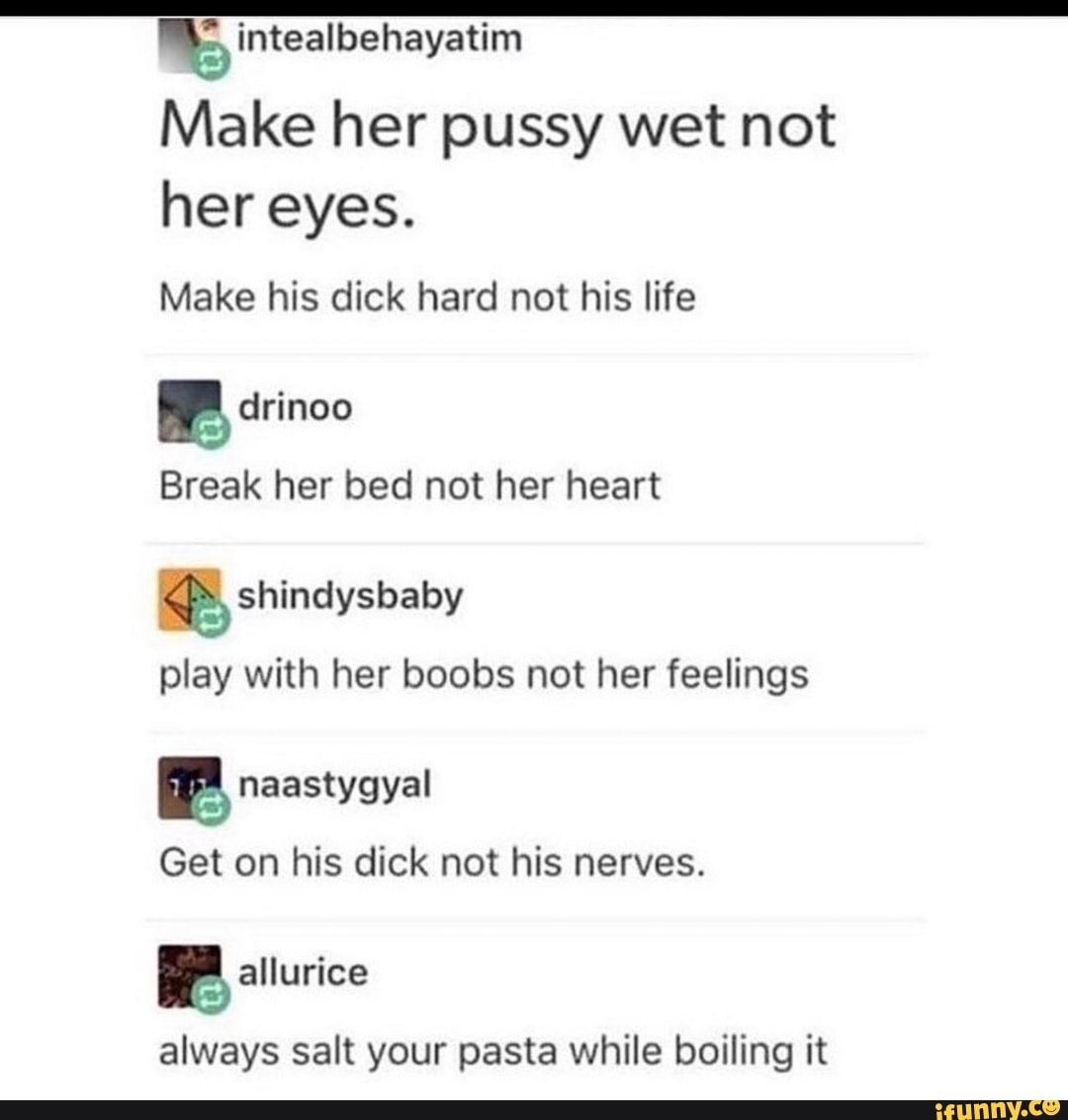The height and width of the screenshot is (1120, 1068).
Task: Visit the shindysbaby username link
Action: [350, 597]
